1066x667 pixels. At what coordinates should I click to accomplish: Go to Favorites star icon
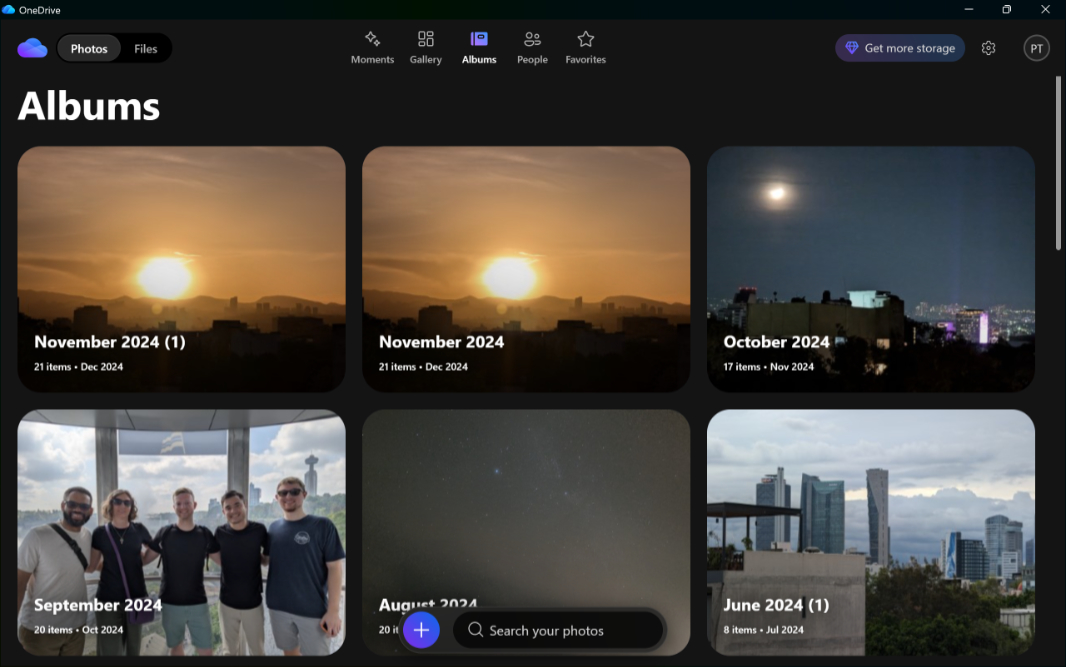(x=586, y=40)
